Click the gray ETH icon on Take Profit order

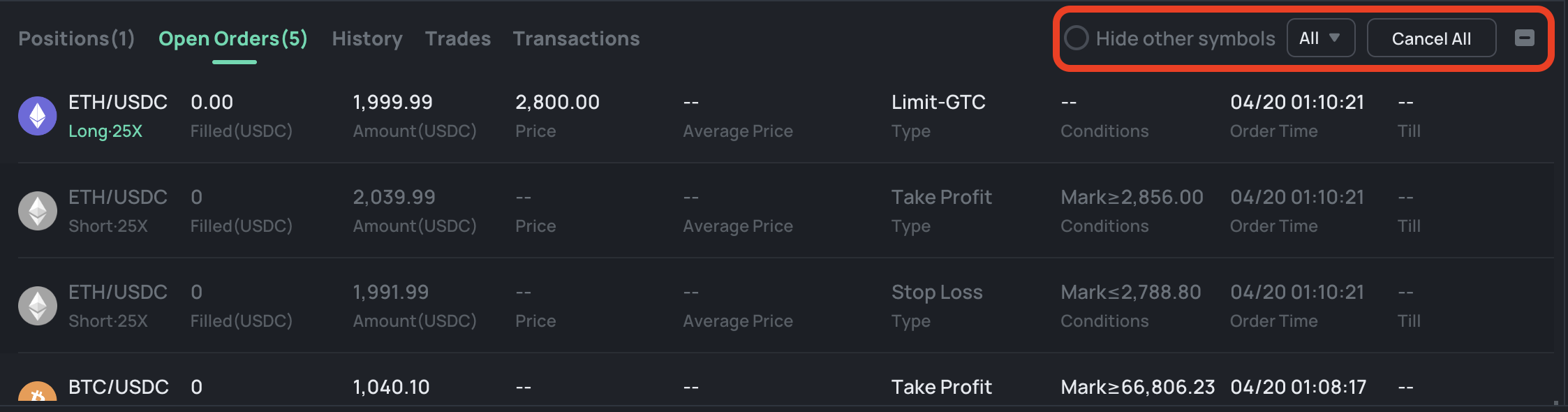[x=38, y=211]
